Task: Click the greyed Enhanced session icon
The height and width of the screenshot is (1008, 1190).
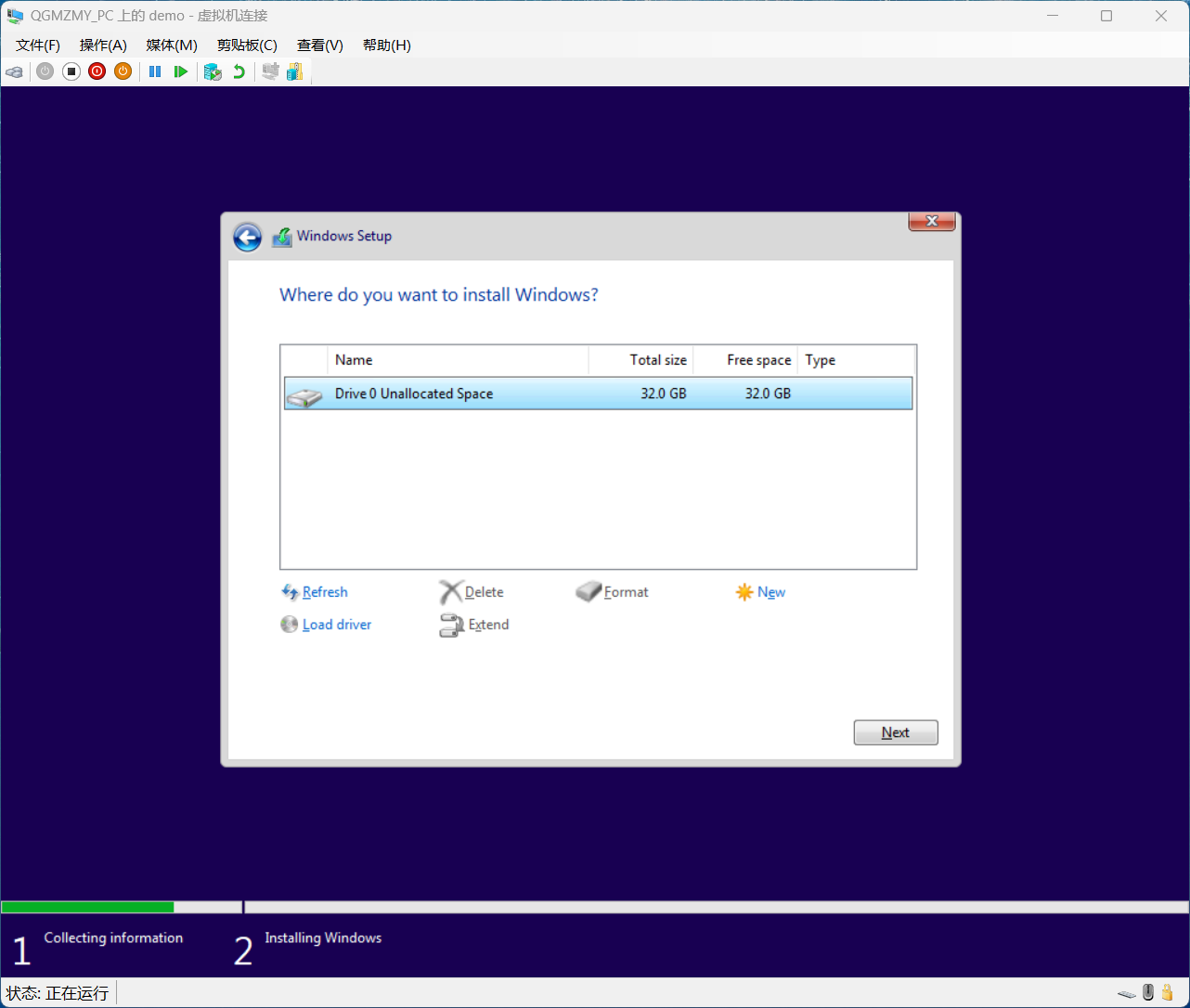Action: pyautogui.click(x=270, y=71)
